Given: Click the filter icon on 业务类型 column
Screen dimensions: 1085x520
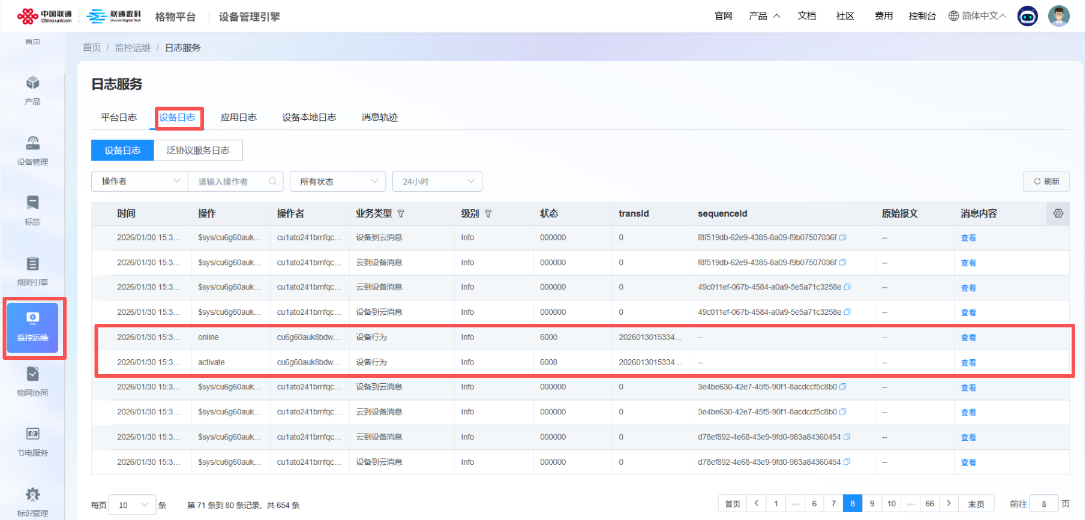Looking at the screenshot, I should pyautogui.click(x=401, y=214).
